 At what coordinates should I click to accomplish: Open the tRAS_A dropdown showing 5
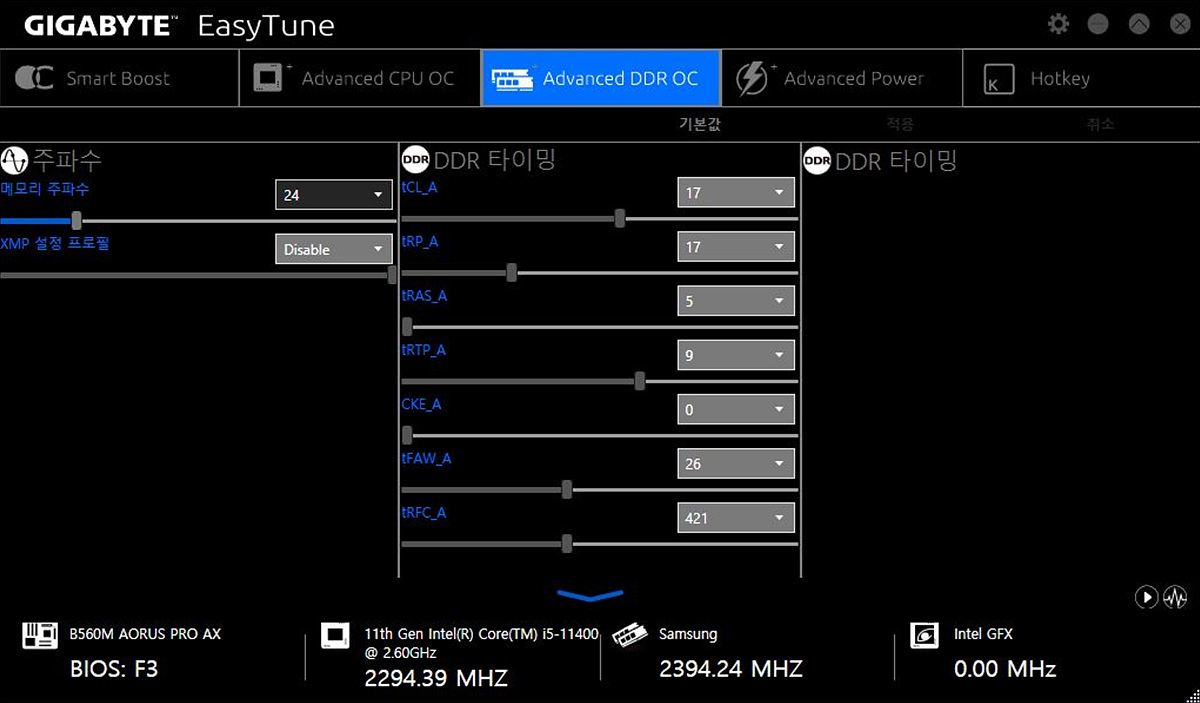coord(736,301)
